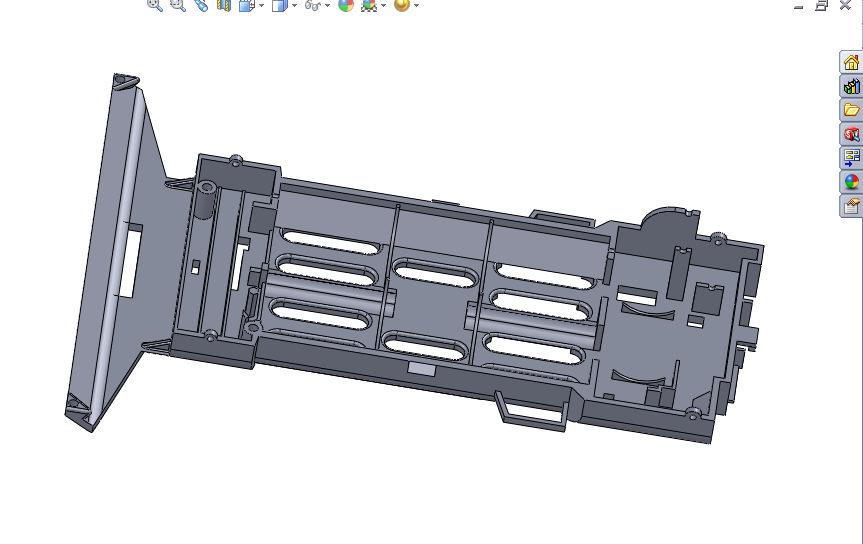The height and width of the screenshot is (544, 863).
Task: Activate the Section View tool
Action: click(223, 5)
